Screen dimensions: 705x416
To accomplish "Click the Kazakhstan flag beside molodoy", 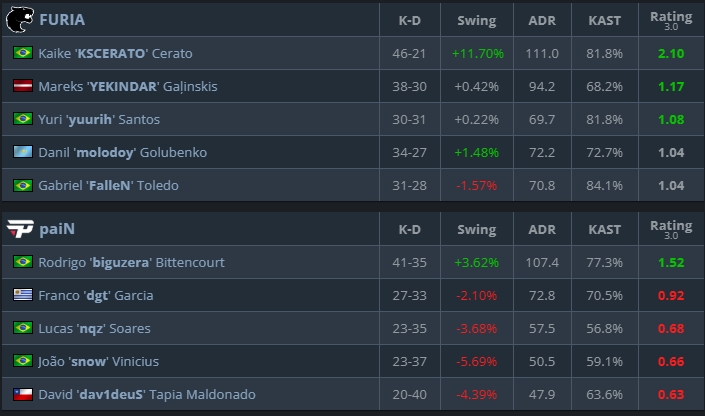I will pyautogui.click(x=22, y=152).
